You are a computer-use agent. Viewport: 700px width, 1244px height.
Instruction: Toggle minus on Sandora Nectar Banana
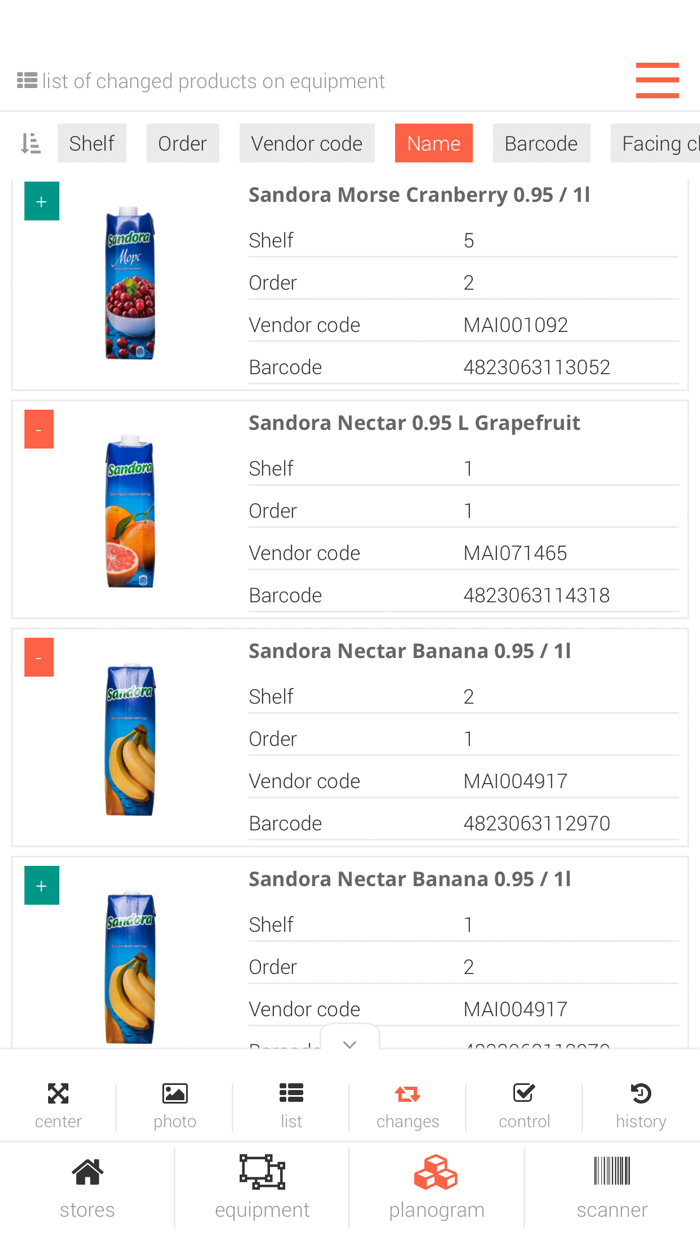39,657
